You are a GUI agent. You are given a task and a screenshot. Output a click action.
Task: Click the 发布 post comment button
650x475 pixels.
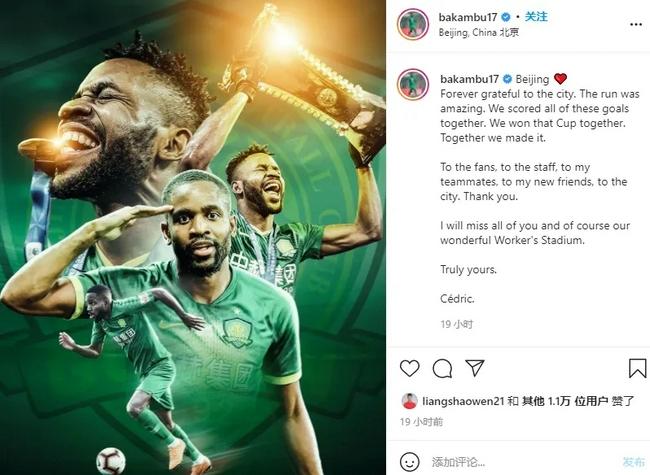pos(633,462)
